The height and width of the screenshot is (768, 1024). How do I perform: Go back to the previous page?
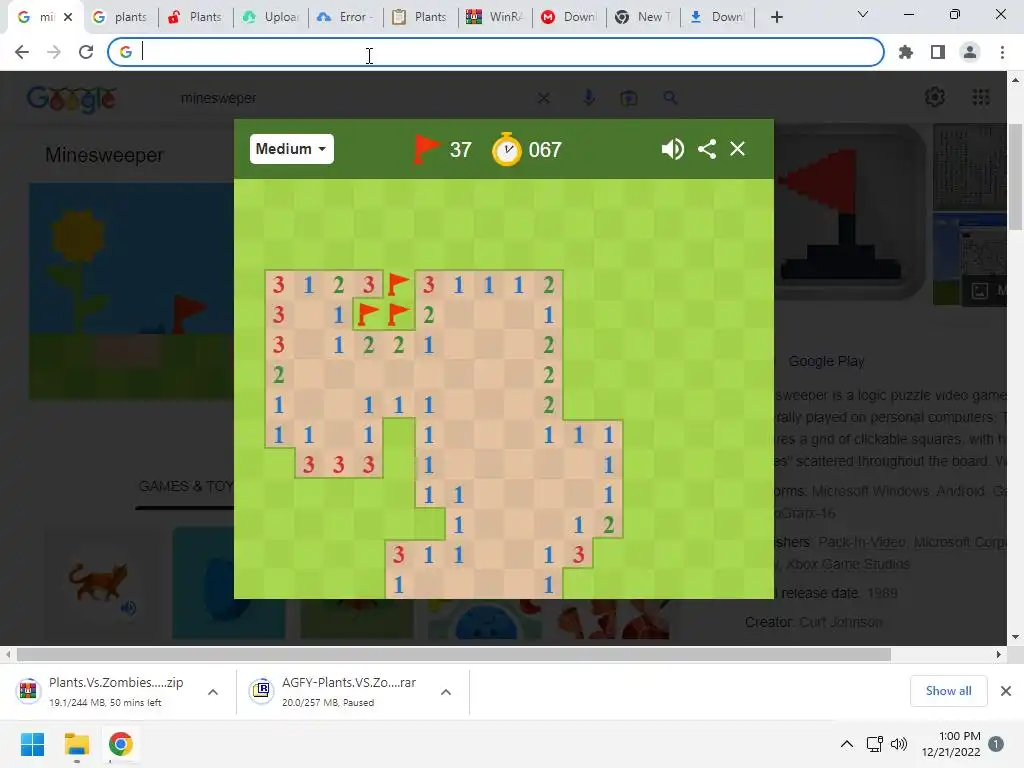pos(22,52)
